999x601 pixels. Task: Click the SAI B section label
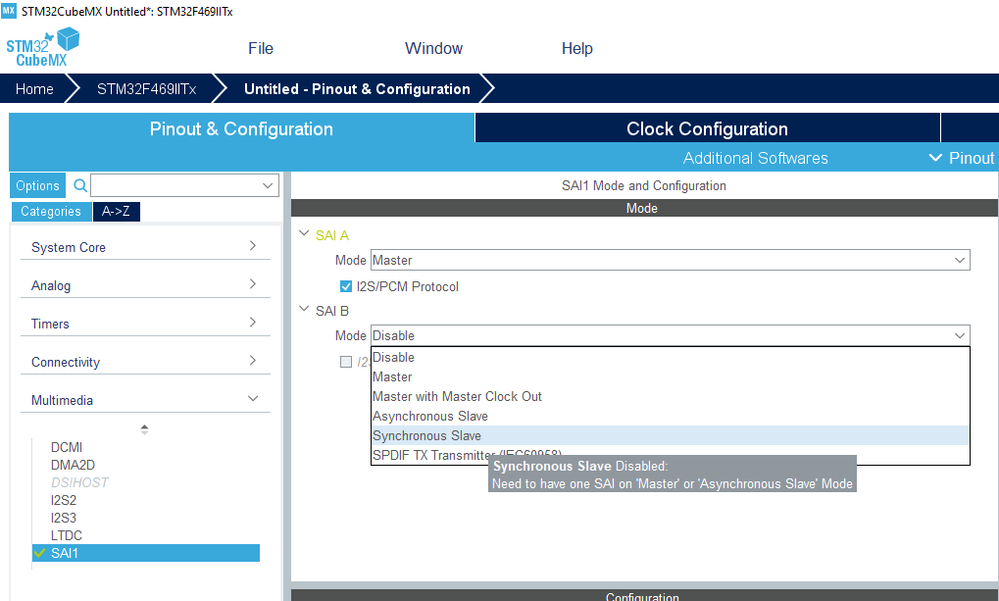pyautogui.click(x=332, y=311)
